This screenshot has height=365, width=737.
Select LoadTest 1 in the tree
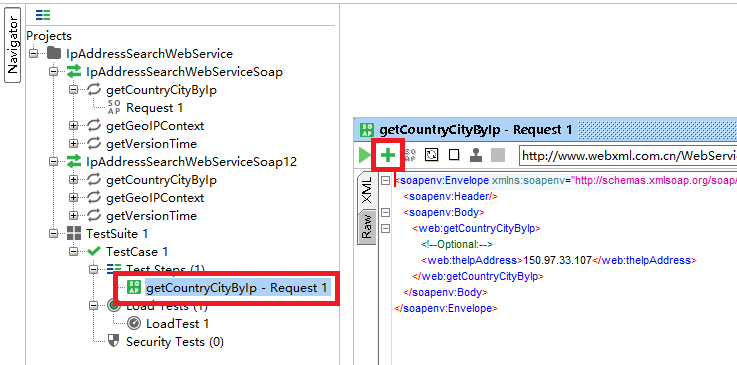(x=178, y=323)
